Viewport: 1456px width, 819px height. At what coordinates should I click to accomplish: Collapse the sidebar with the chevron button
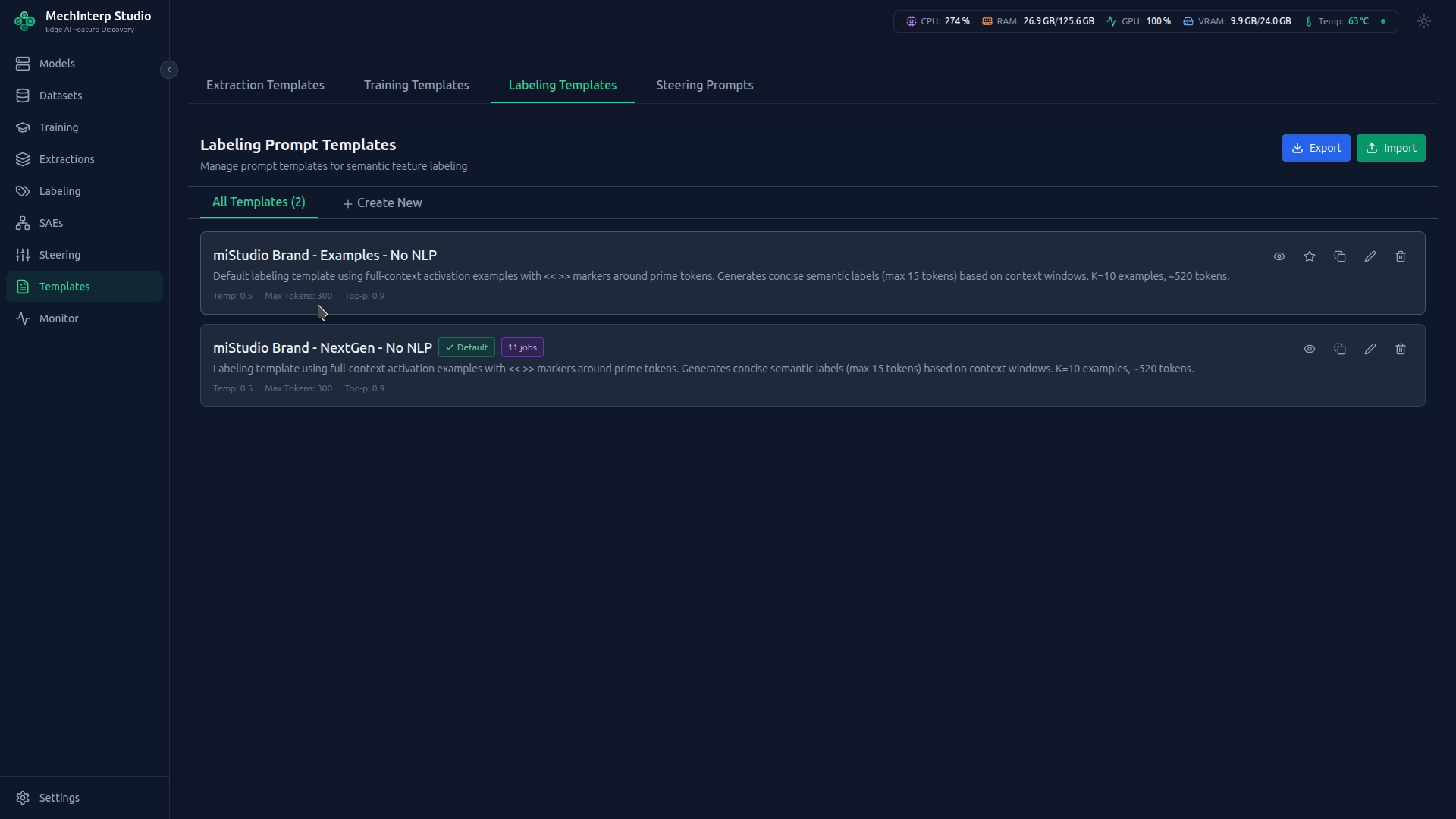[x=169, y=70]
